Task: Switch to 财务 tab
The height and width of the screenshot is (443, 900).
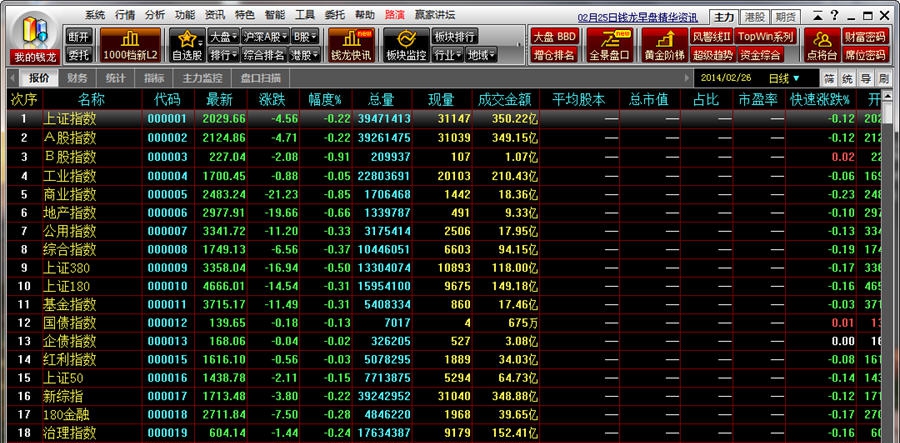Action: (x=77, y=78)
